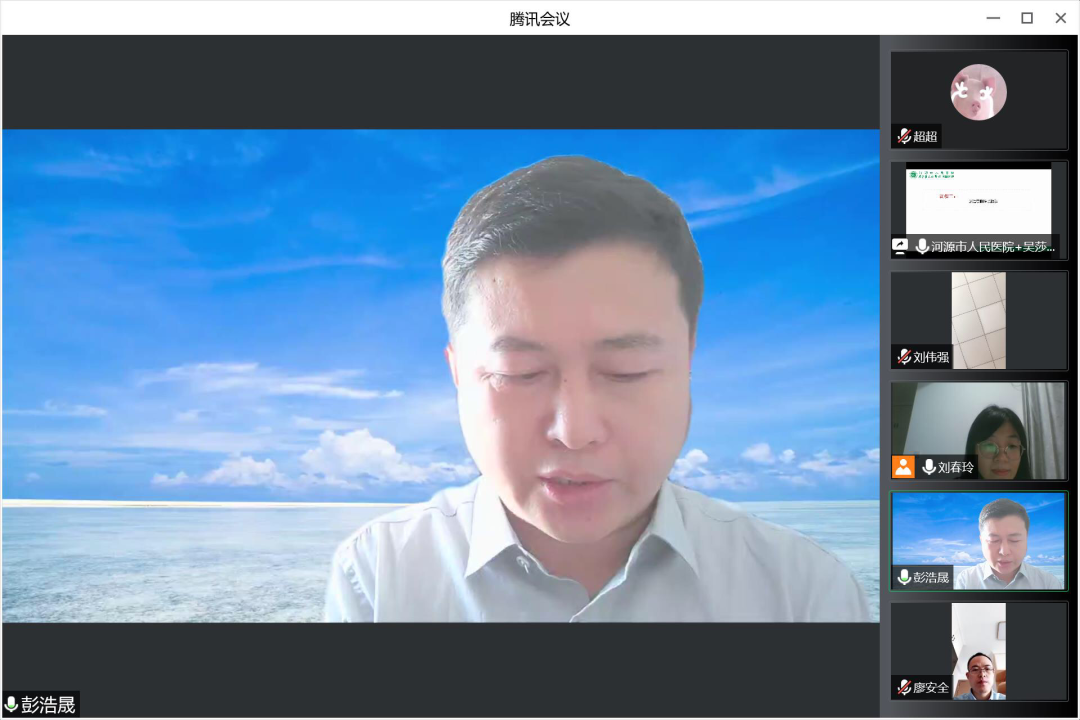Maximize the Tencent Meeting window
Screen dimensions: 1080x720
(1026, 18)
